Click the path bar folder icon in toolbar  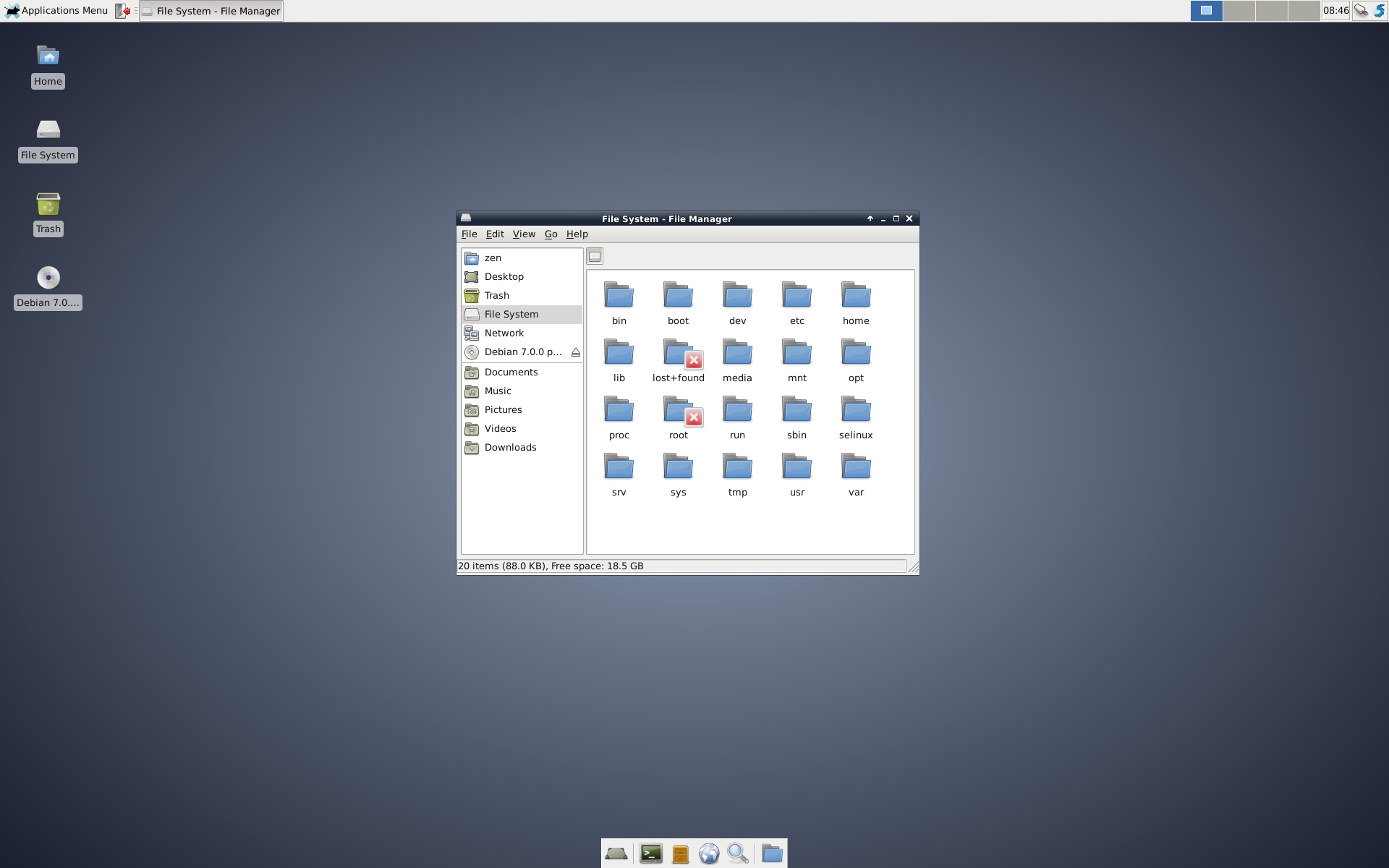(595, 256)
